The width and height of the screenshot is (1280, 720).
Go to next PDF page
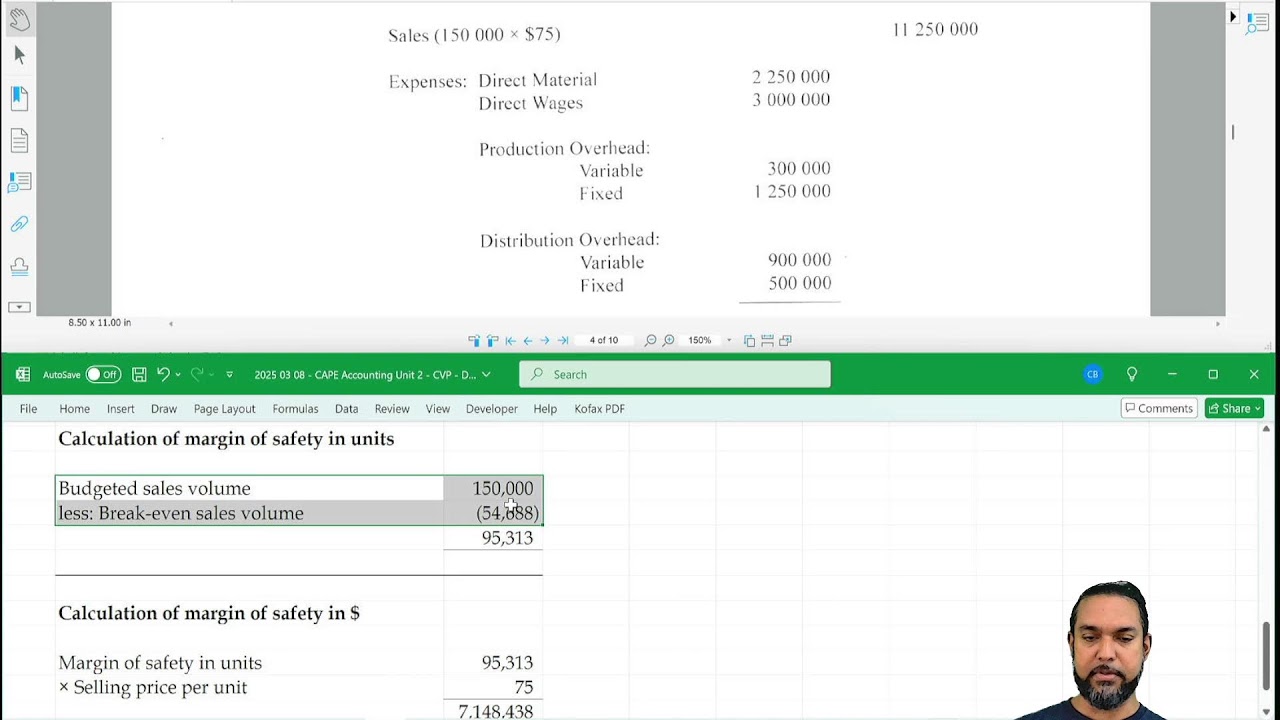(x=545, y=341)
